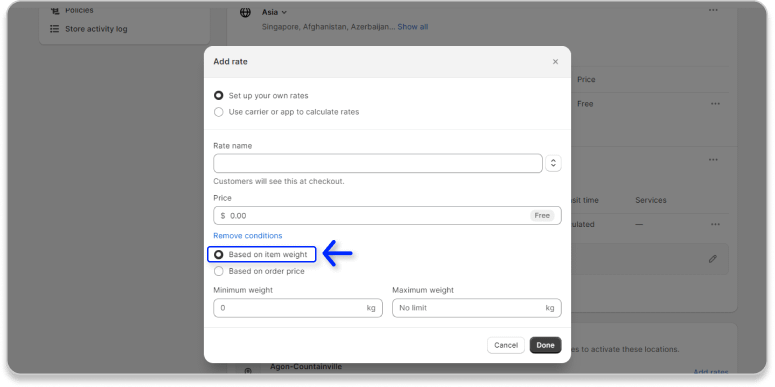
Task: Click Remove conditions link
Action: click(x=248, y=236)
